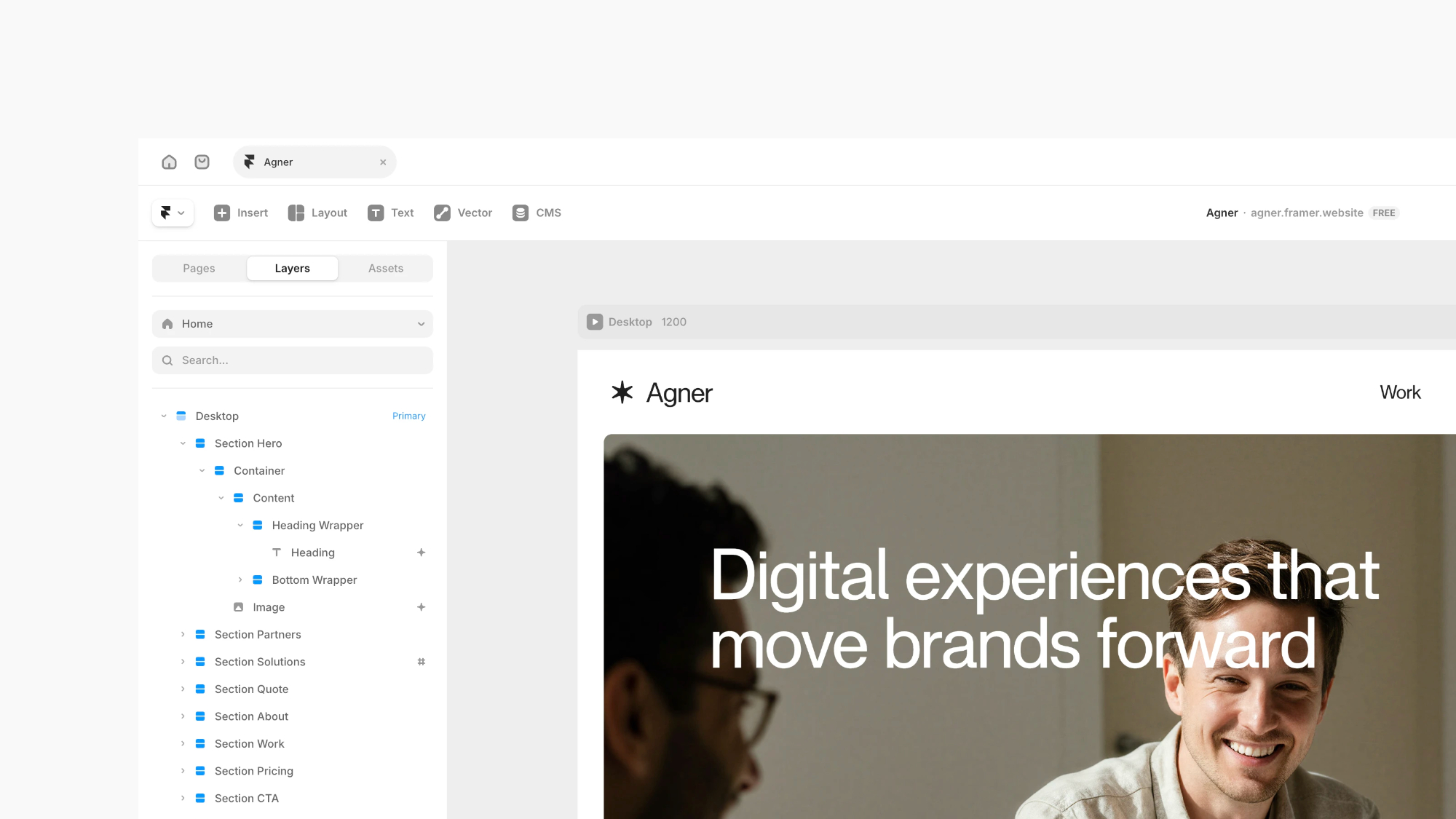
Task: Click the Desktop breakpoint label on canvas
Action: click(630, 322)
